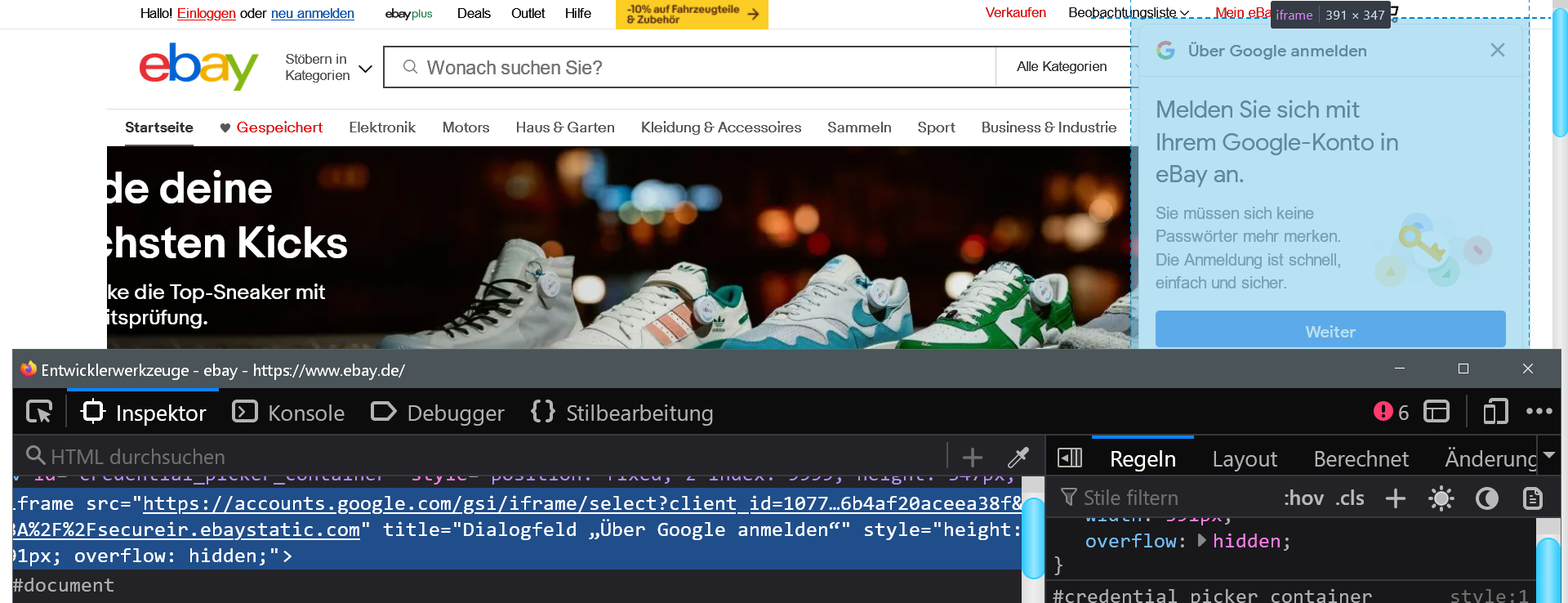Expand the overflow hidden shorthand triangle

(1201, 541)
